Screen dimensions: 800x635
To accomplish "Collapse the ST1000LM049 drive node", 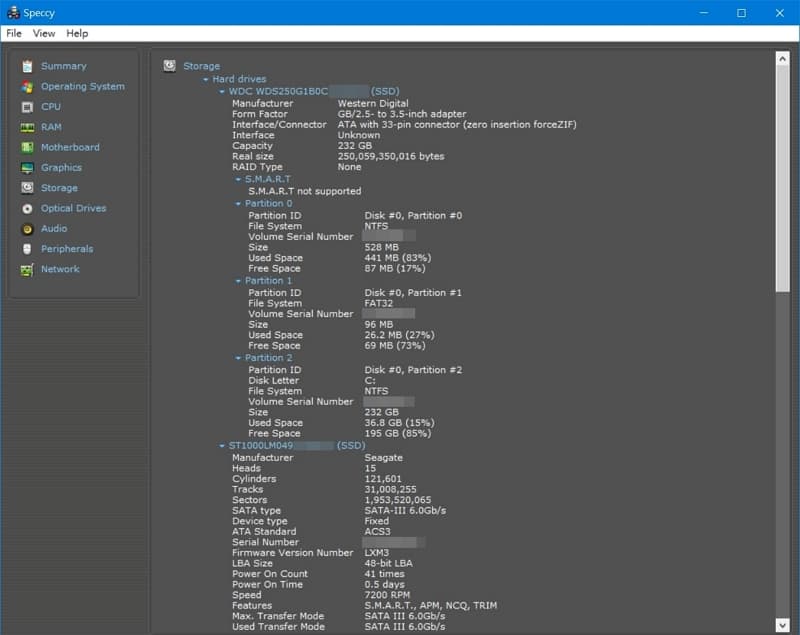I will [222, 446].
